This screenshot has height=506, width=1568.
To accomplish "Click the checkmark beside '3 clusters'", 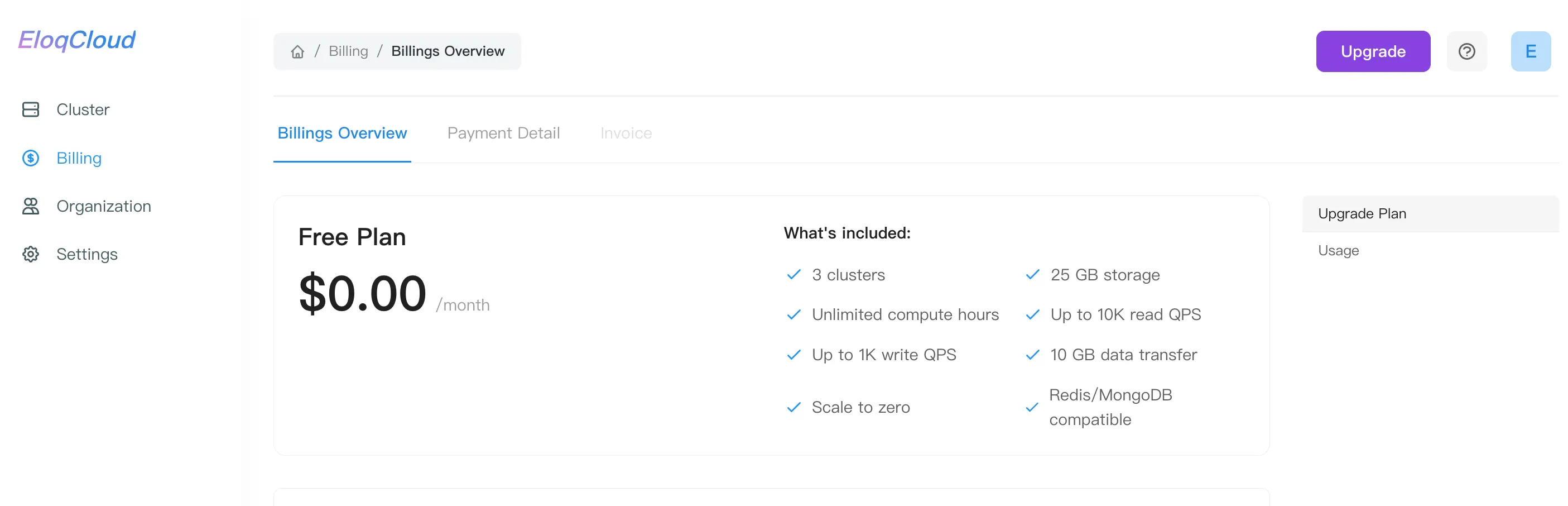I will [793, 275].
